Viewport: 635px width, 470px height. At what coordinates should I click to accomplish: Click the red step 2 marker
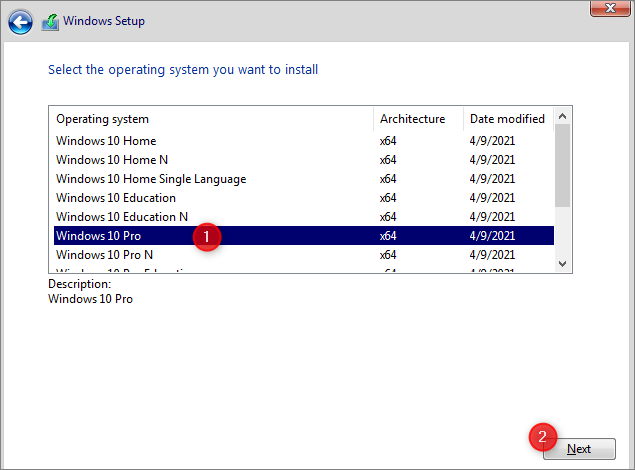coord(542,437)
